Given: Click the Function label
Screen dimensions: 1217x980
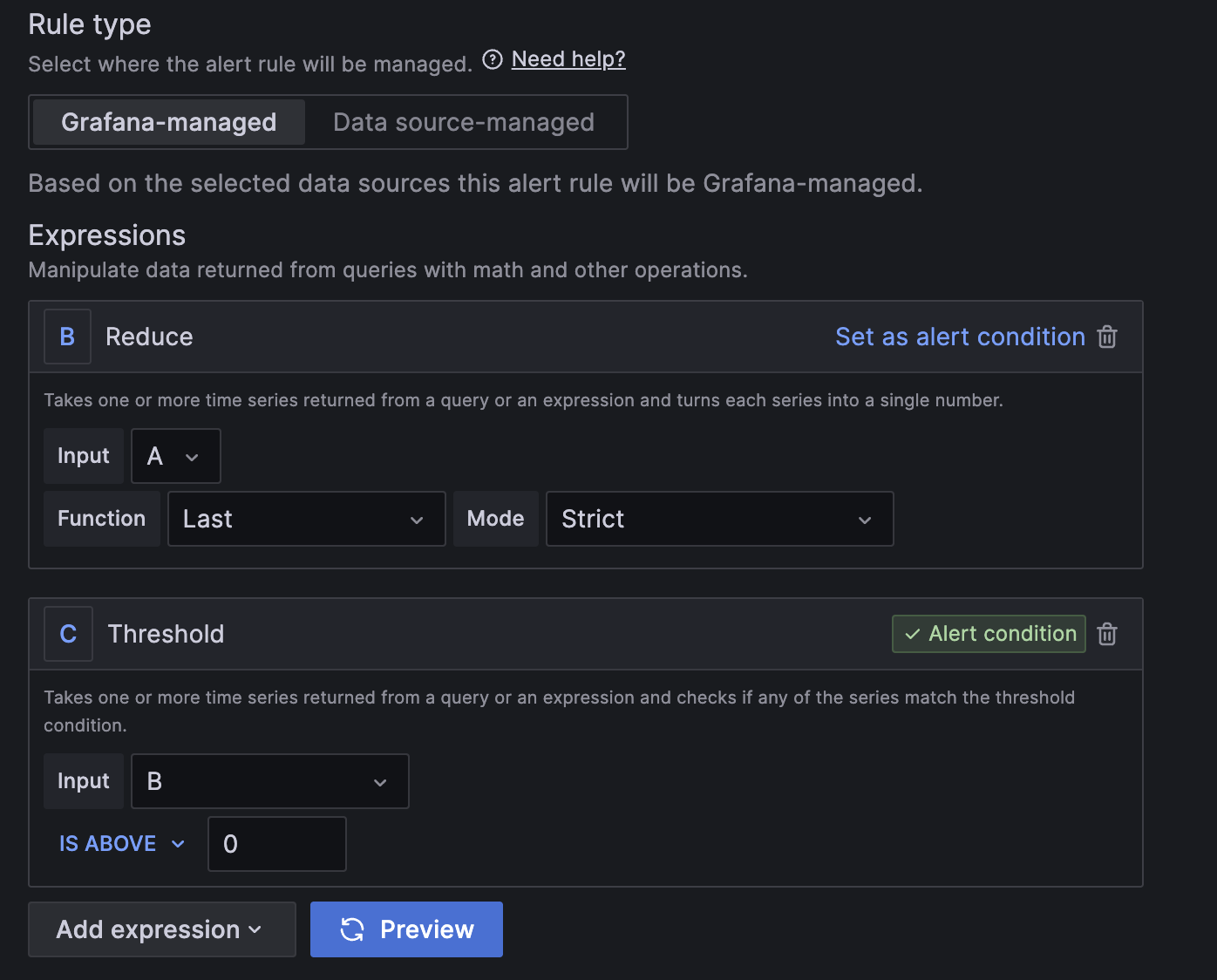Looking at the screenshot, I should coord(102,519).
